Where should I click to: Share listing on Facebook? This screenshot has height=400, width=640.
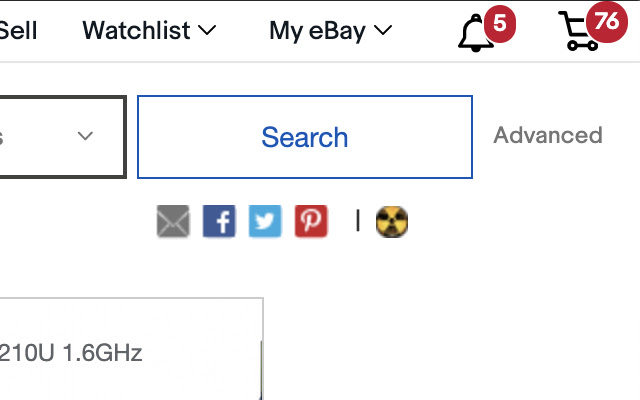pyautogui.click(x=219, y=221)
